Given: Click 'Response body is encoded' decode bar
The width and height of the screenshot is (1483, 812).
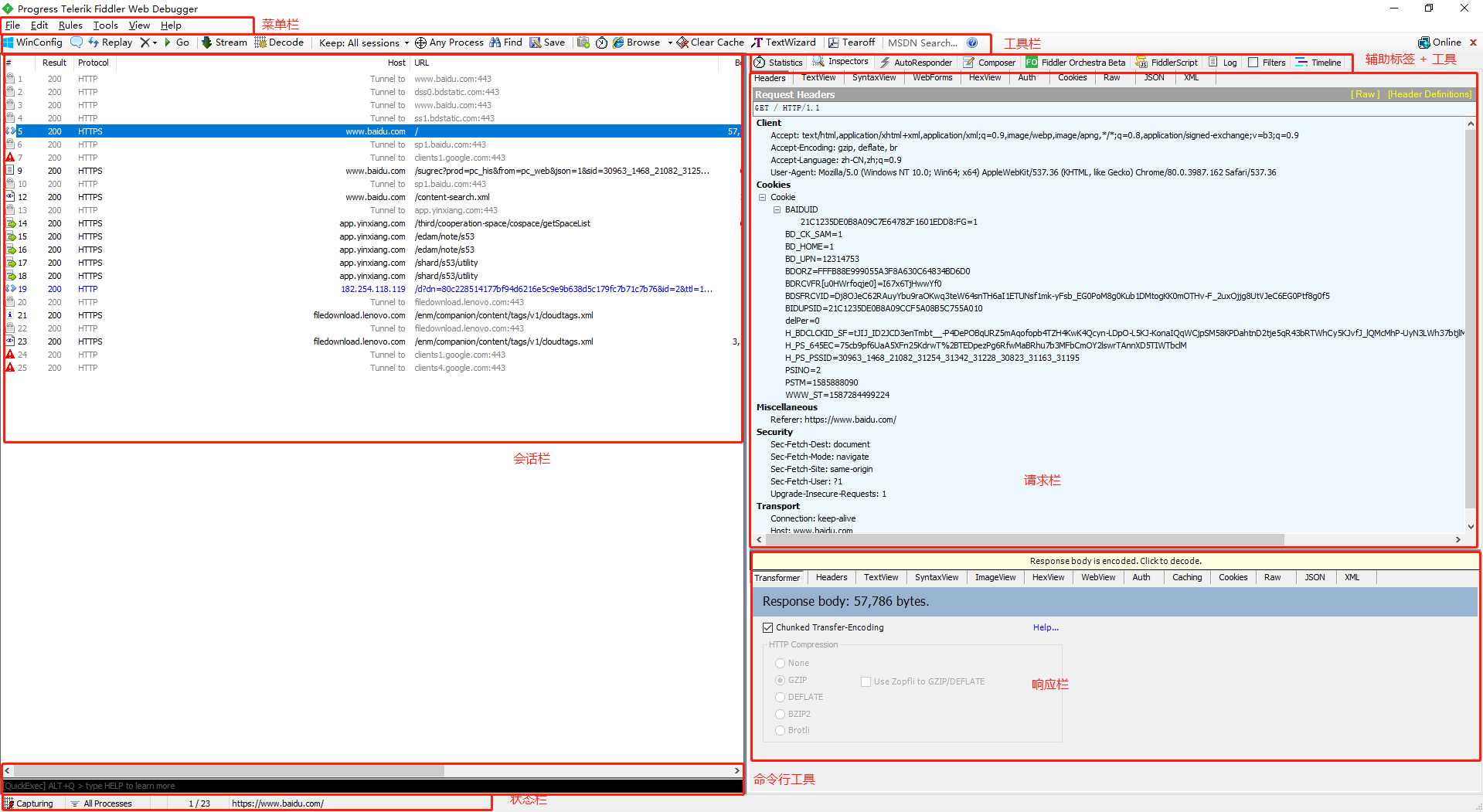Looking at the screenshot, I should (1115, 561).
